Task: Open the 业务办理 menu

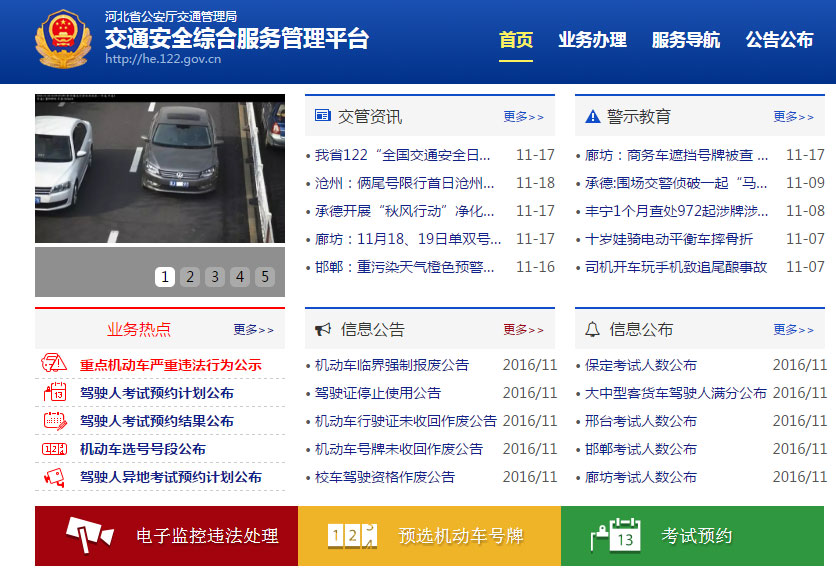Action: [595, 41]
